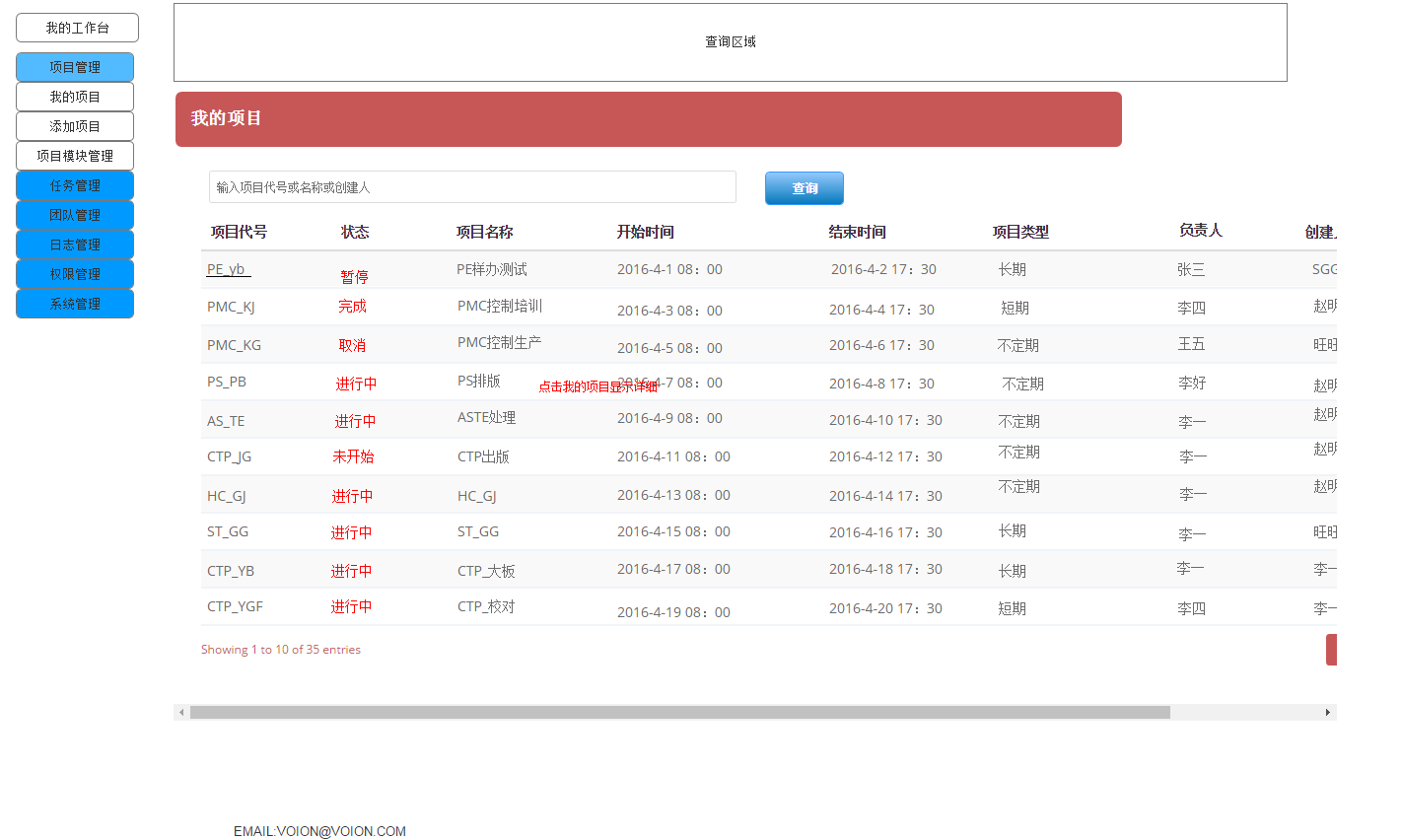Image resolution: width=1401 pixels, height=840 pixels.
Task: Expand the 团队管理 menu section
Action: (75, 215)
